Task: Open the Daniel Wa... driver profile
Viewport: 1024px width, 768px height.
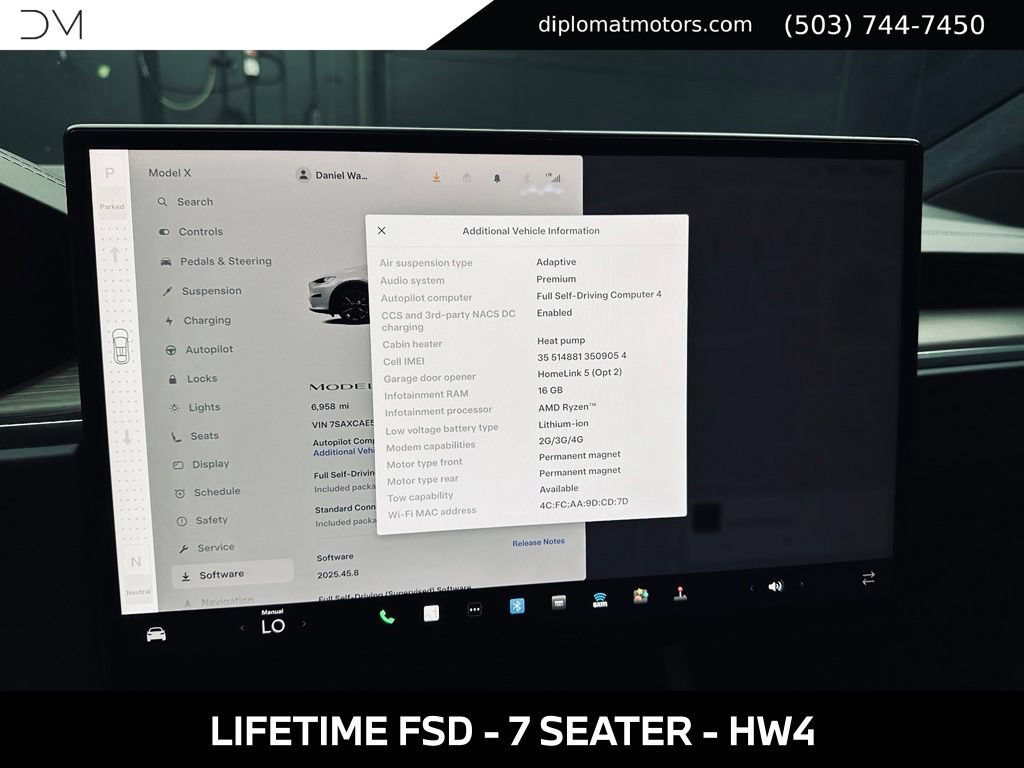Action: tap(332, 175)
